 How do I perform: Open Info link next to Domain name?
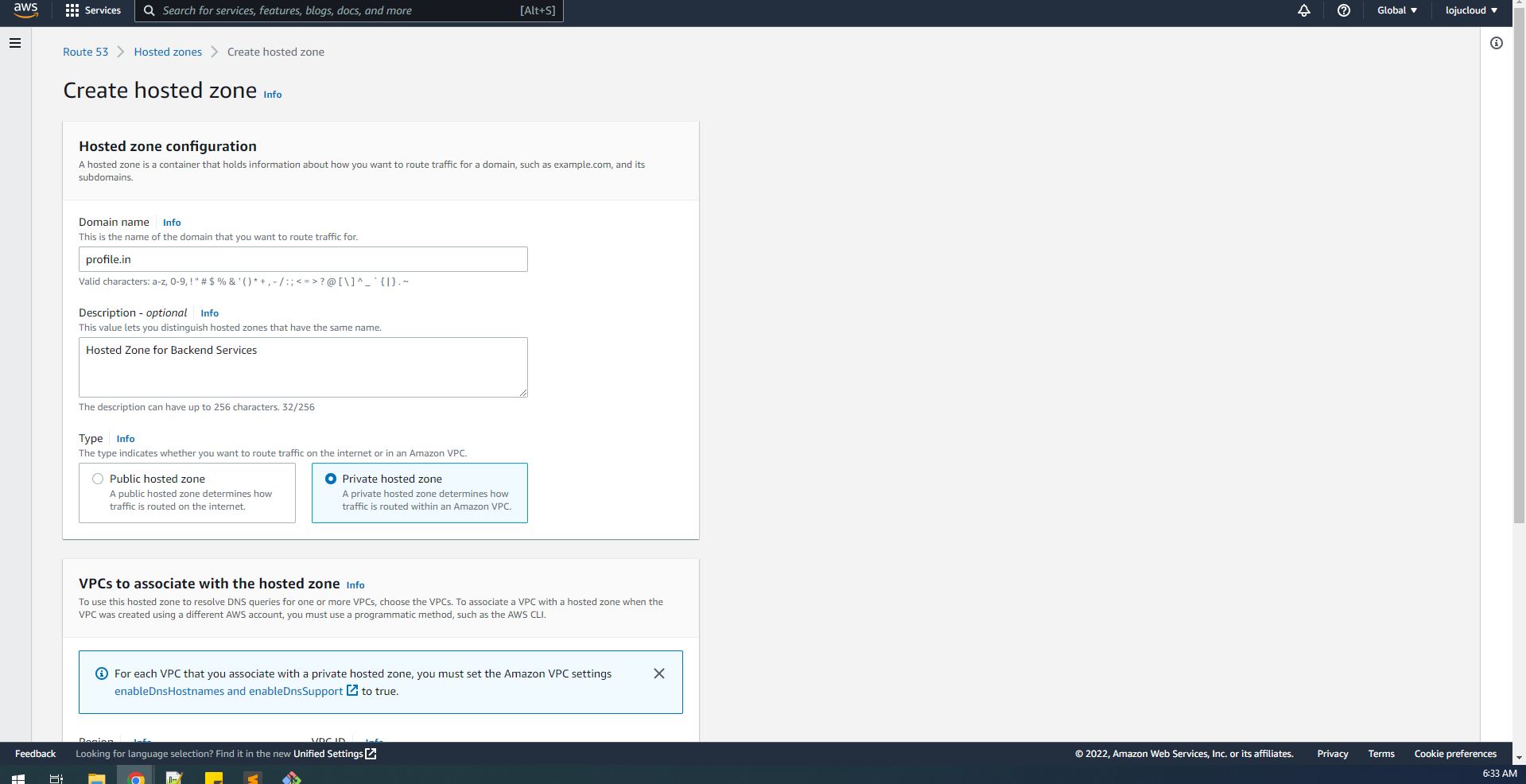[x=172, y=223]
